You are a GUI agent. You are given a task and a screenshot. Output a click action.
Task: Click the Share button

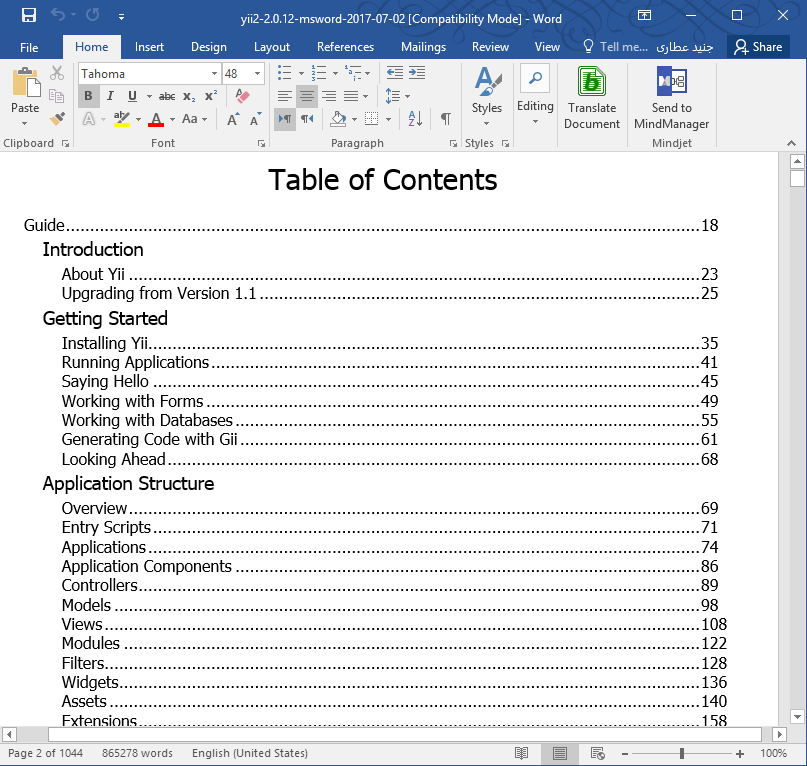[x=758, y=47]
